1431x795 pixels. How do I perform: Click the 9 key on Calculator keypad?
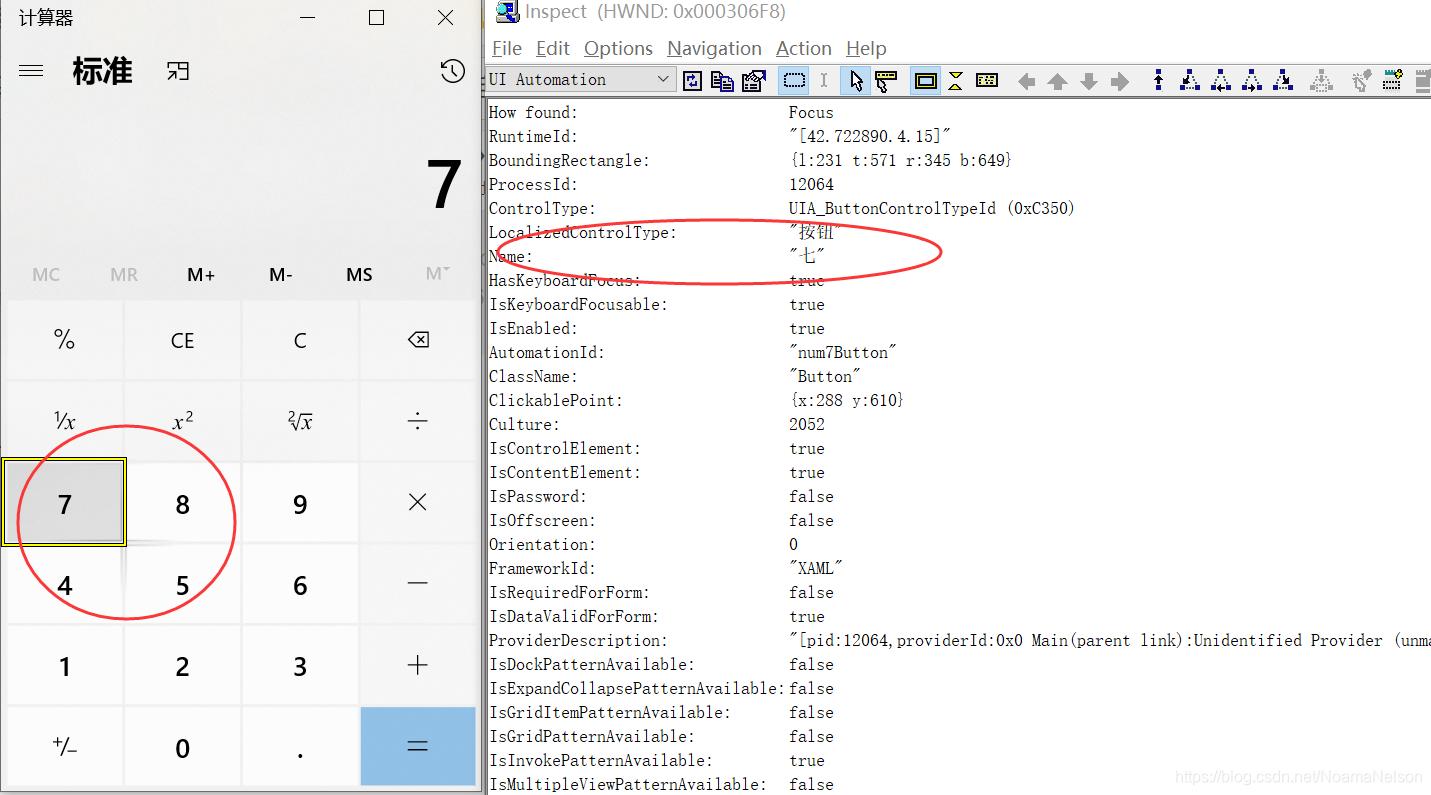pyautogui.click(x=300, y=503)
